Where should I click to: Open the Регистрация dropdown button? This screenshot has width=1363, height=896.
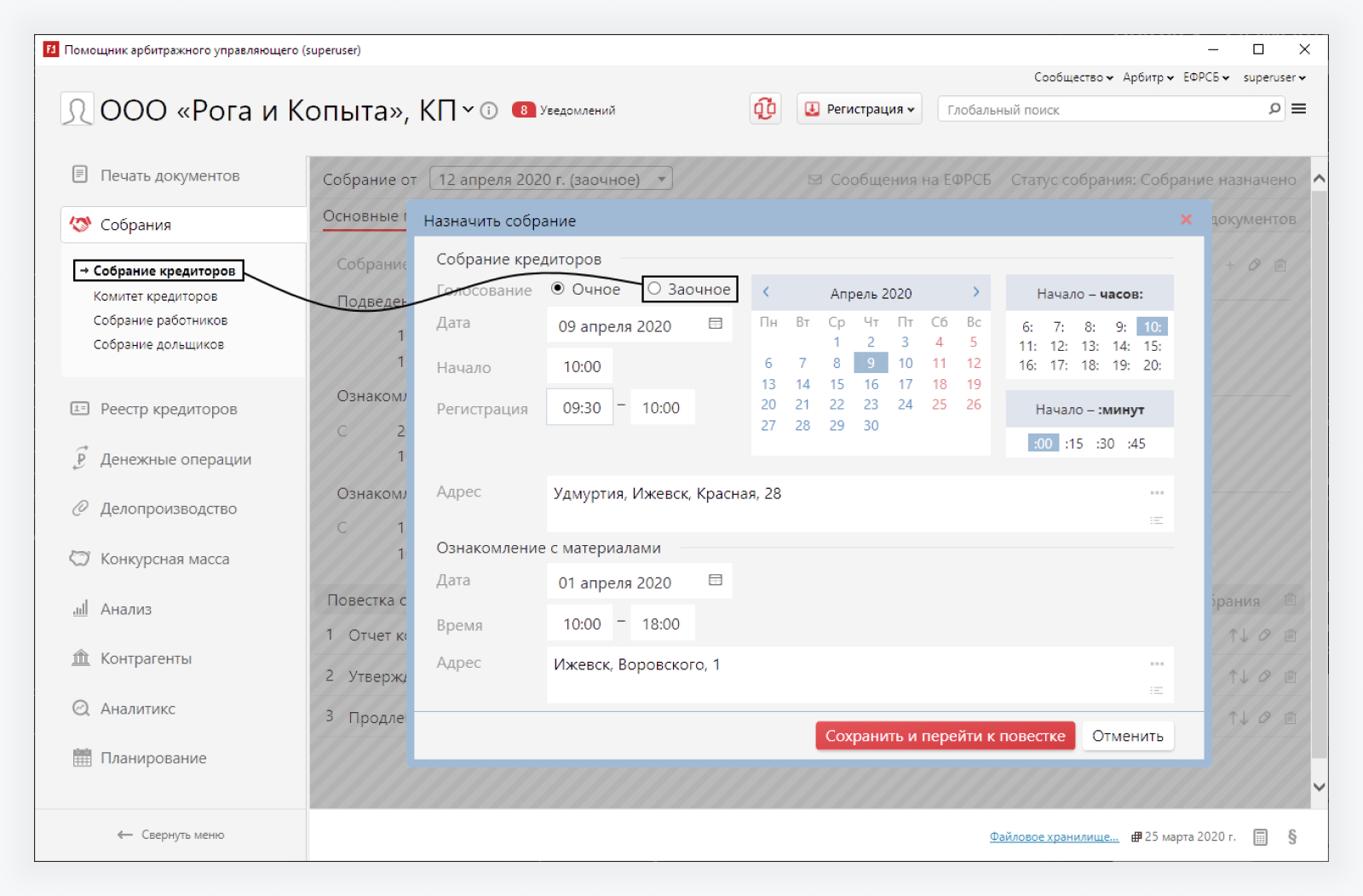(x=860, y=109)
